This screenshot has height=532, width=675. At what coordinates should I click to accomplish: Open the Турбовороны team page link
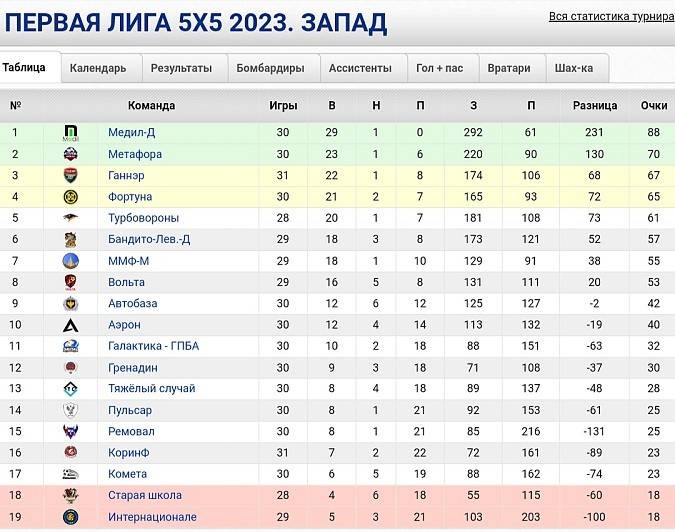tap(143, 218)
